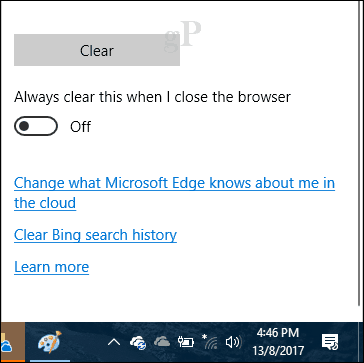
Task: Click the 13/8/2017 date in the tray
Action: coord(278,351)
